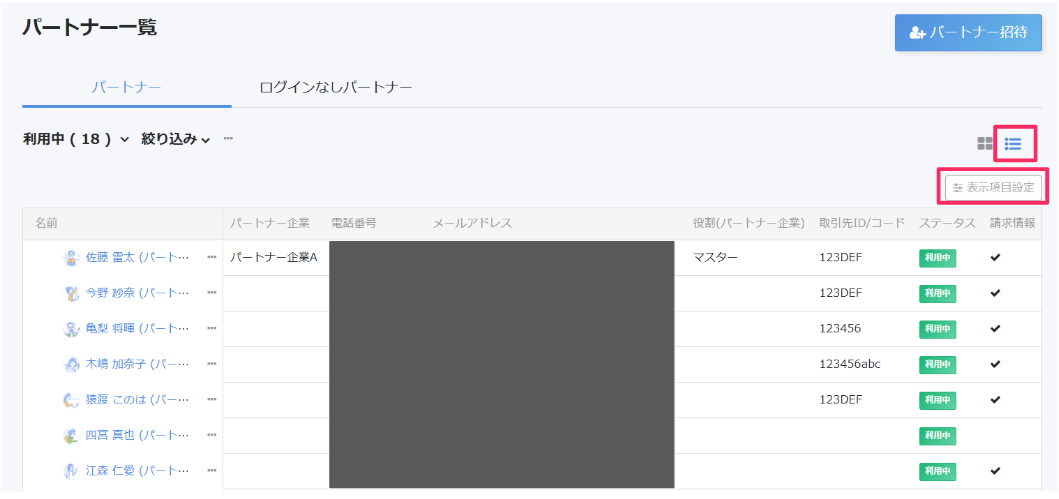The image size is (1059, 499).
Task: Open the 絞り込み filter dropdown
Action: [176, 139]
